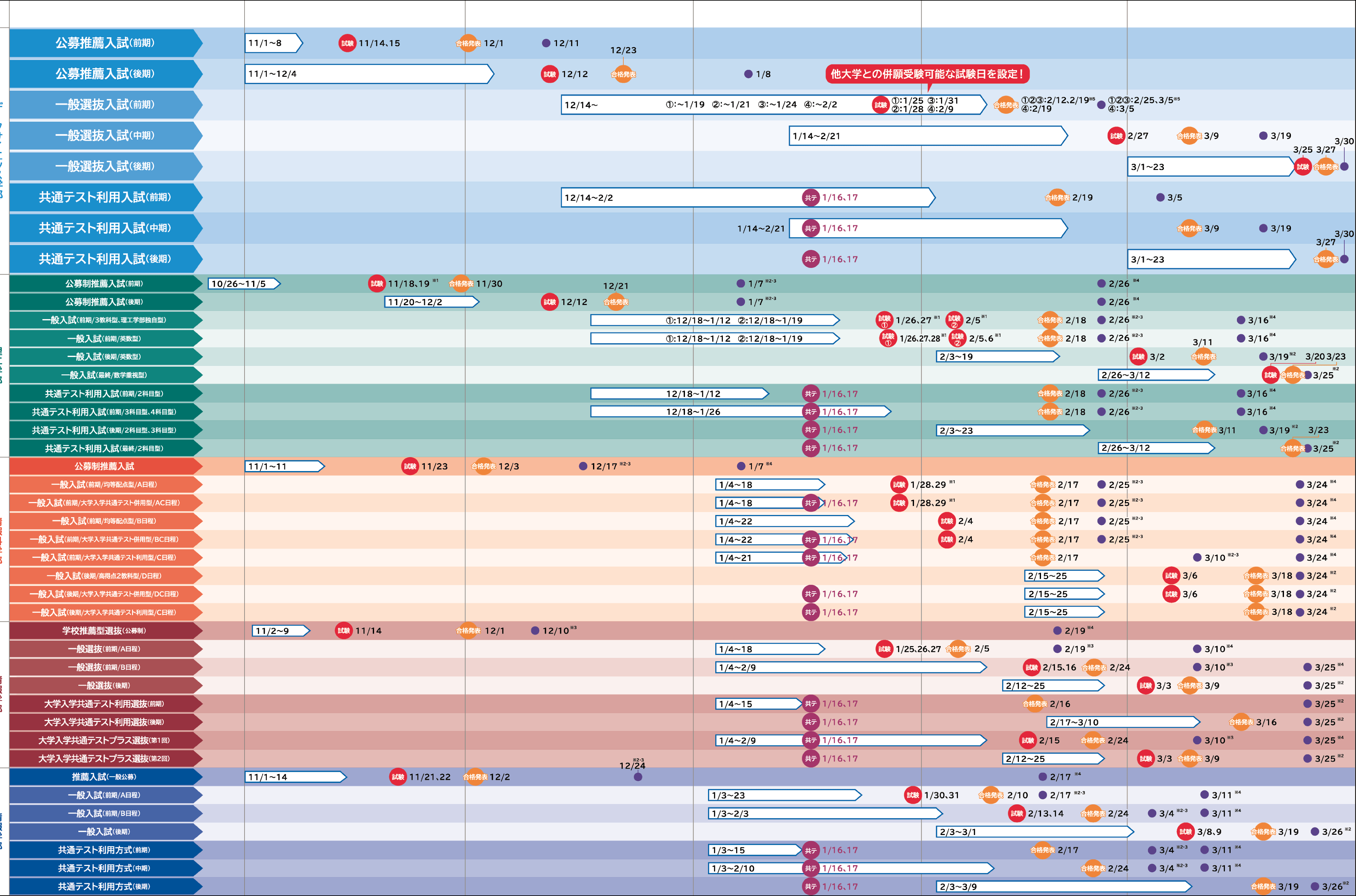Click the purple dot beside 12/11
Screen dimensions: 1356x896
tap(546, 43)
